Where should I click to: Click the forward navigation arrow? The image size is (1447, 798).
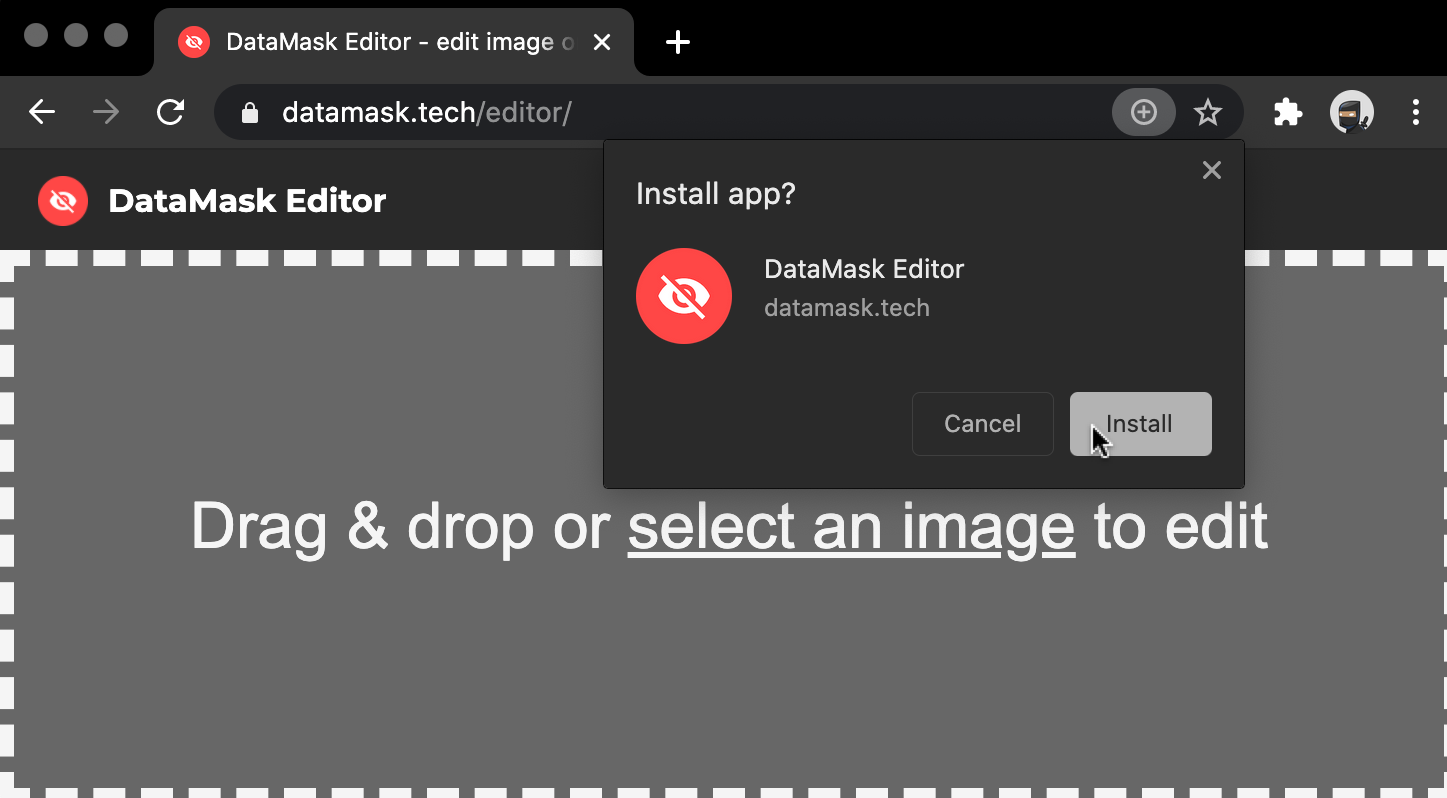[105, 112]
